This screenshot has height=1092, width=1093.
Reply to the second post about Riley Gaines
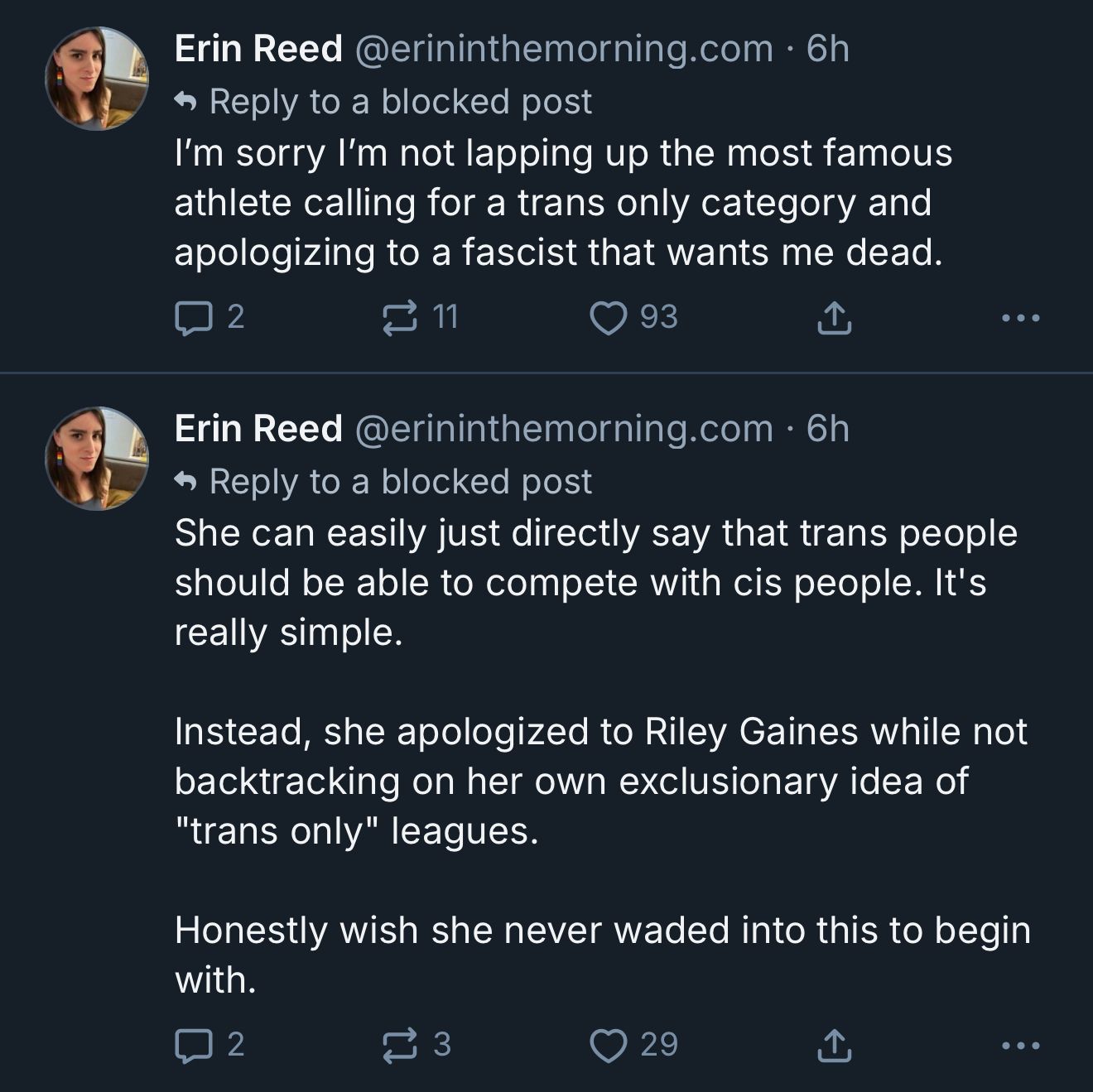click(x=192, y=1045)
